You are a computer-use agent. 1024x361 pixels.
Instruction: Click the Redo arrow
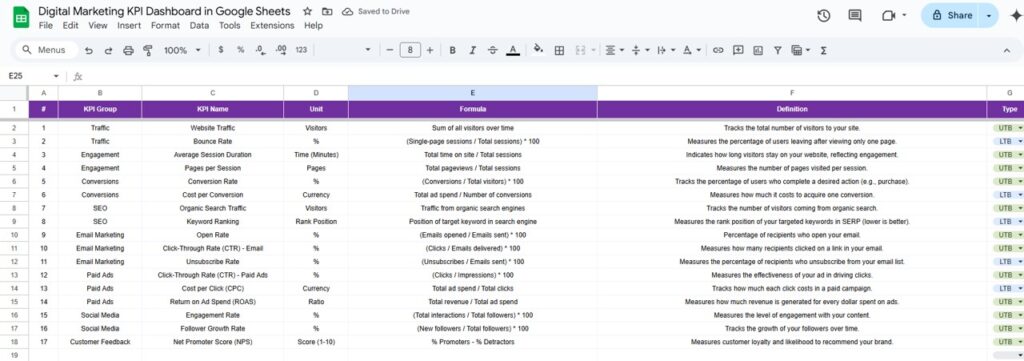[108, 50]
